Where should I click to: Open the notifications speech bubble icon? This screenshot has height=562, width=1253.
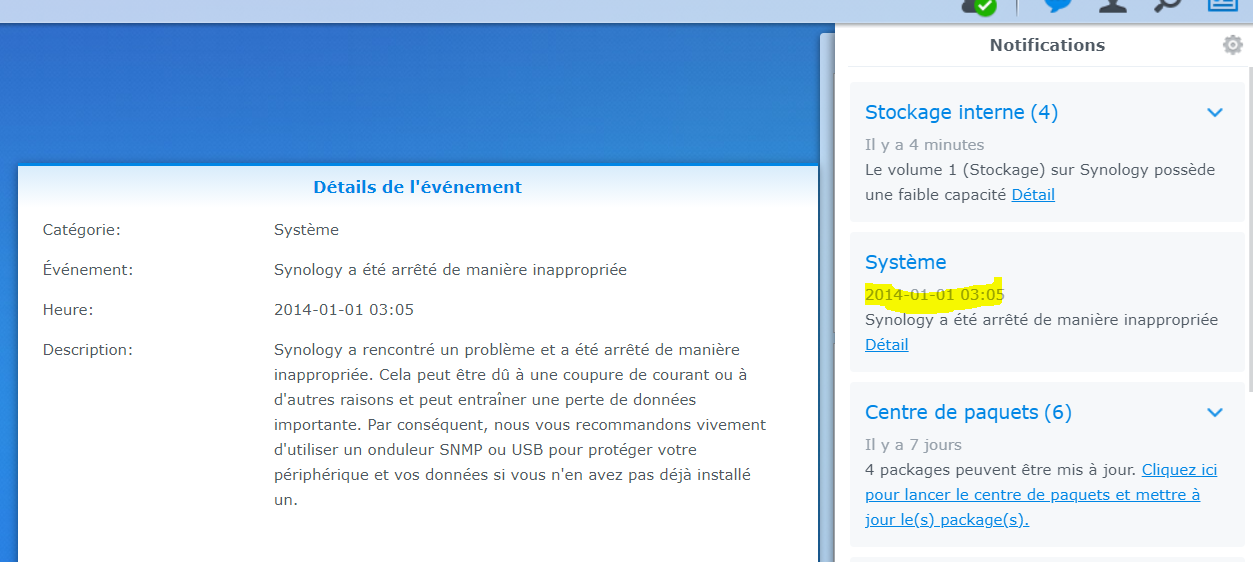1059,5
